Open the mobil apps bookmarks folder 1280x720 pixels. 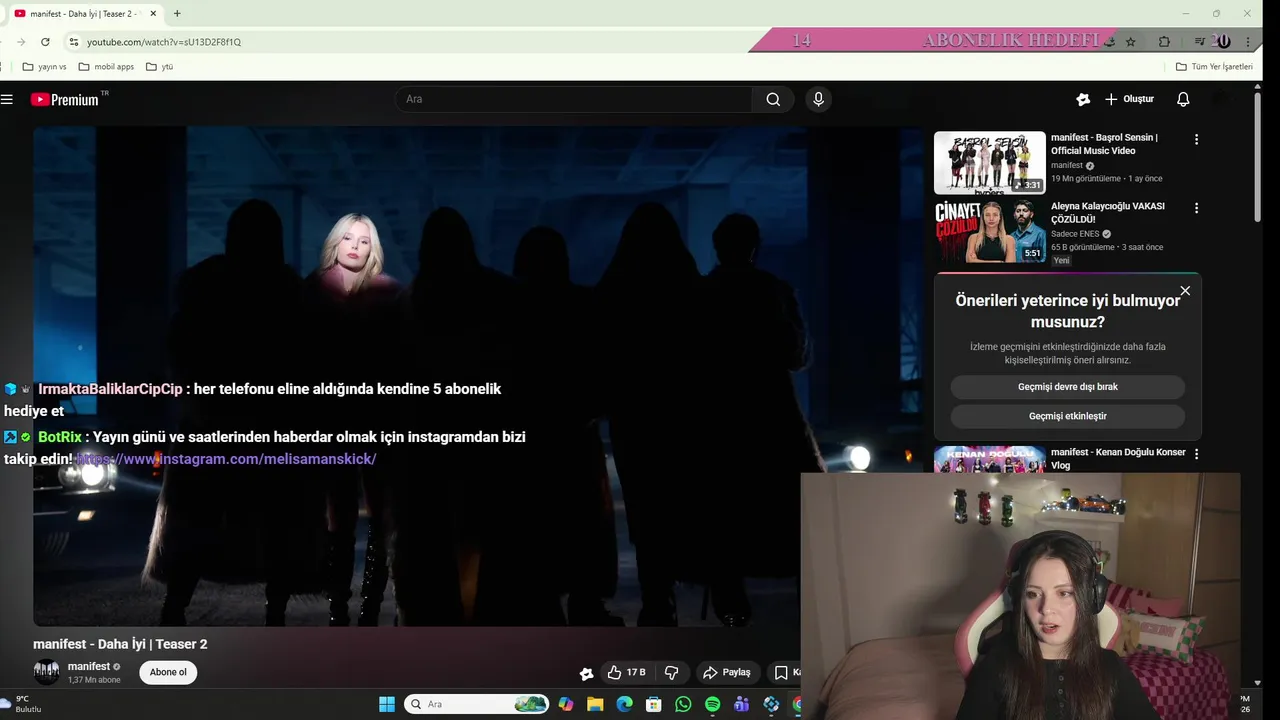106,67
